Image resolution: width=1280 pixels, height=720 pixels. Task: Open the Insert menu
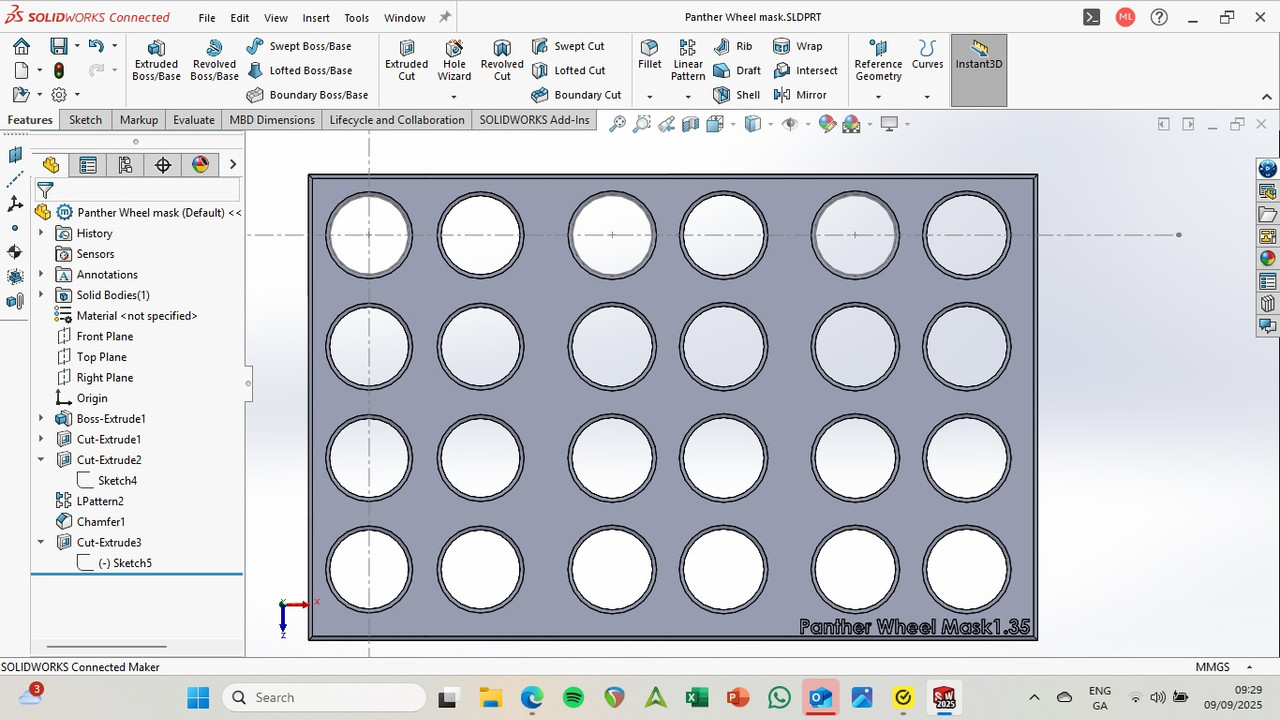pos(316,18)
